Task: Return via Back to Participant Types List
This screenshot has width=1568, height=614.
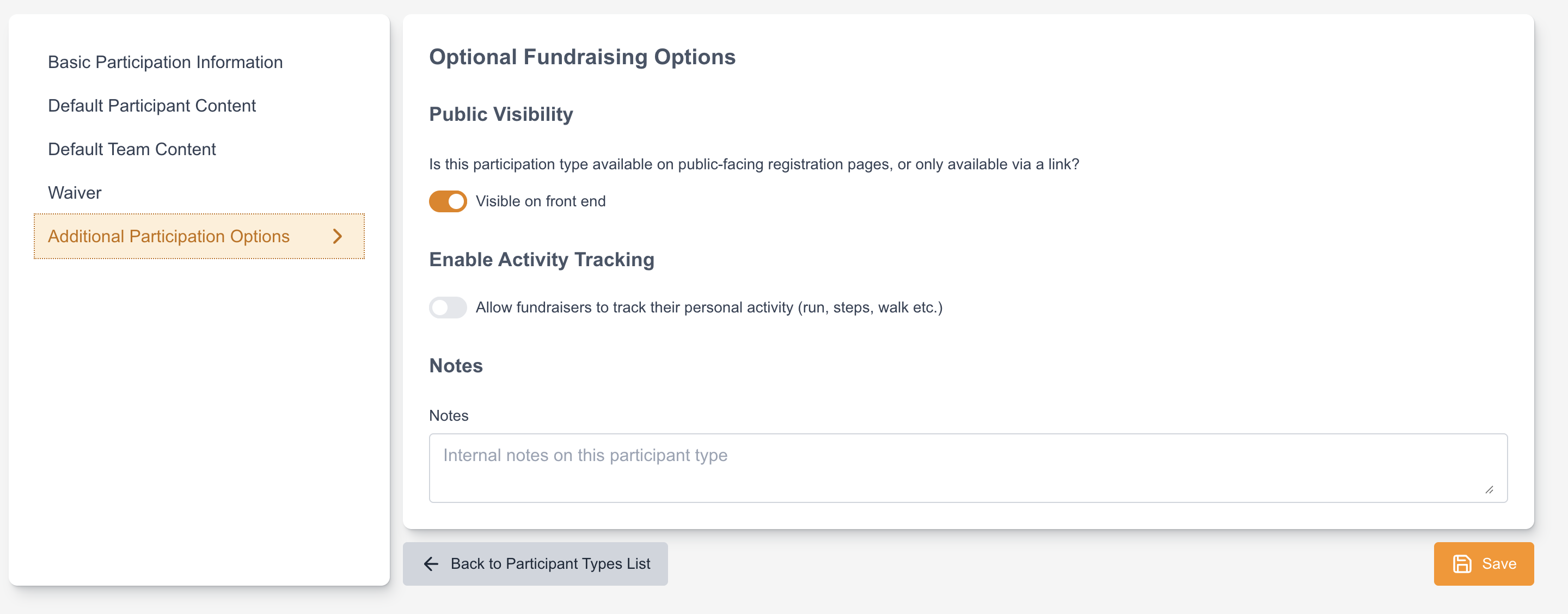Action: click(535, 564)
